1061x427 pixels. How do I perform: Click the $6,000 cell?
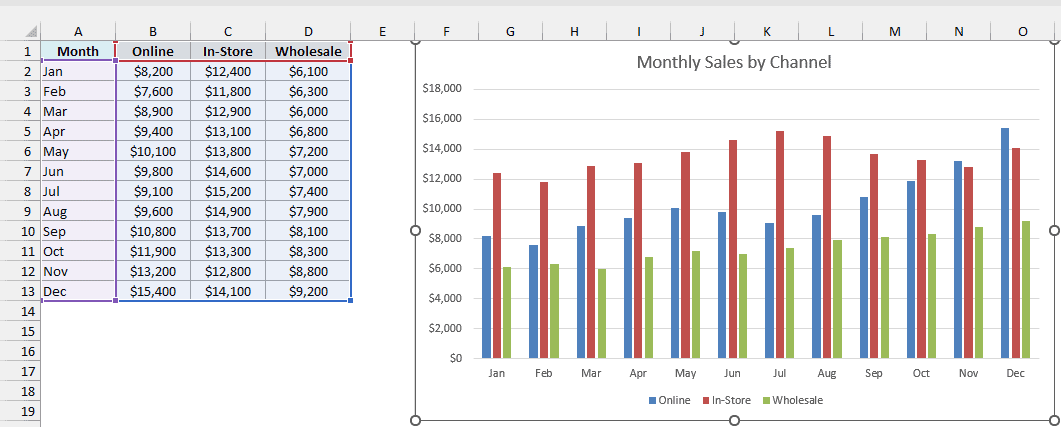[x=309, y=112]
